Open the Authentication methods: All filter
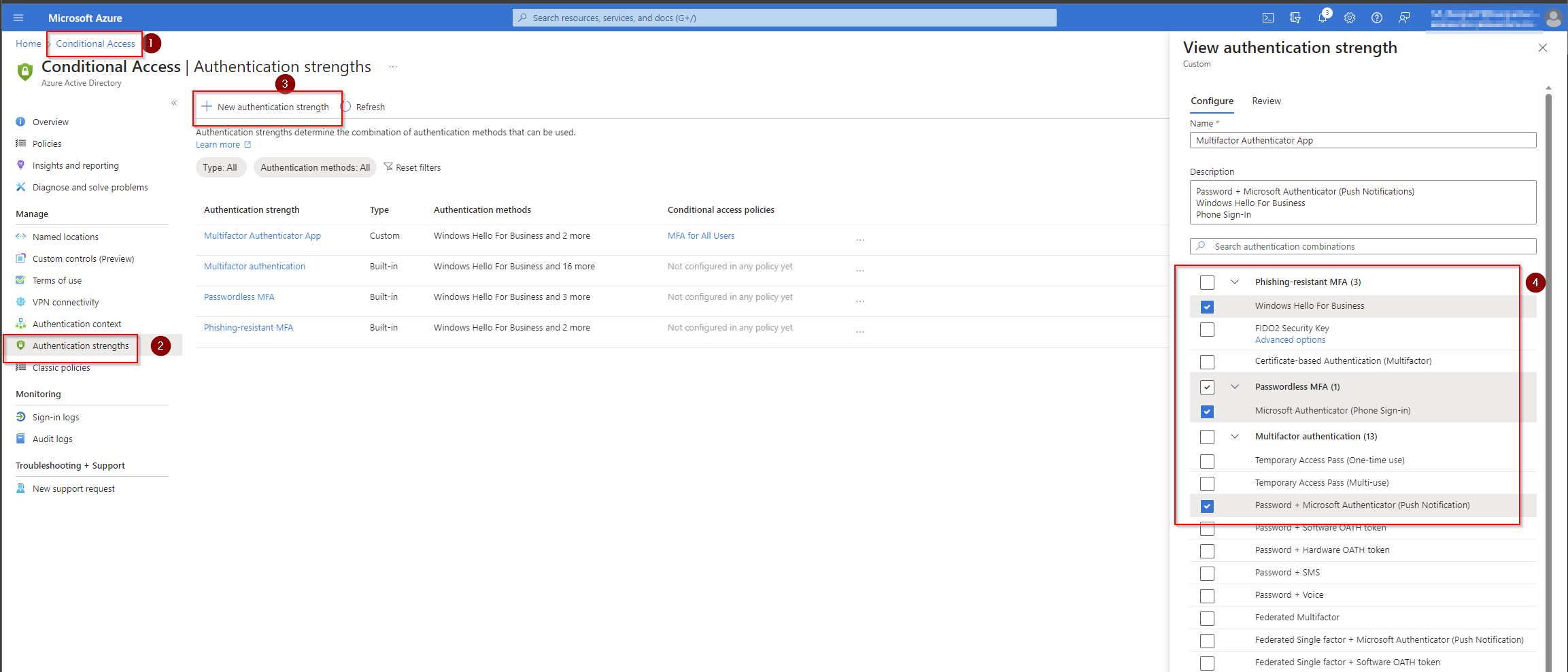 coord(315,167)
